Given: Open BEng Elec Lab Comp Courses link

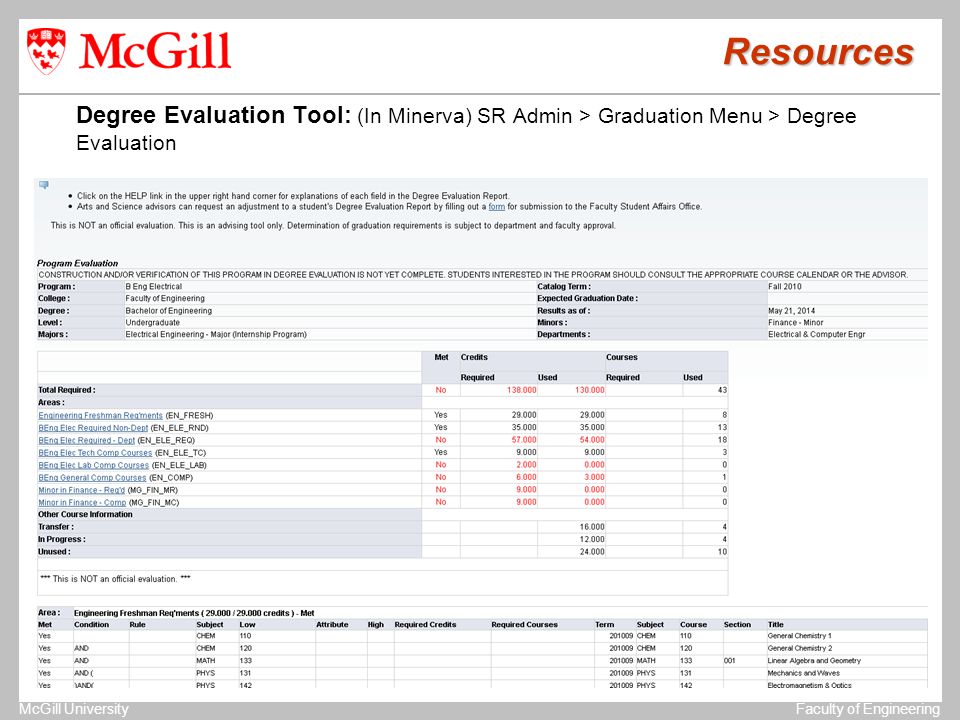Looking at the screenshot, I should tap(93, 465).
